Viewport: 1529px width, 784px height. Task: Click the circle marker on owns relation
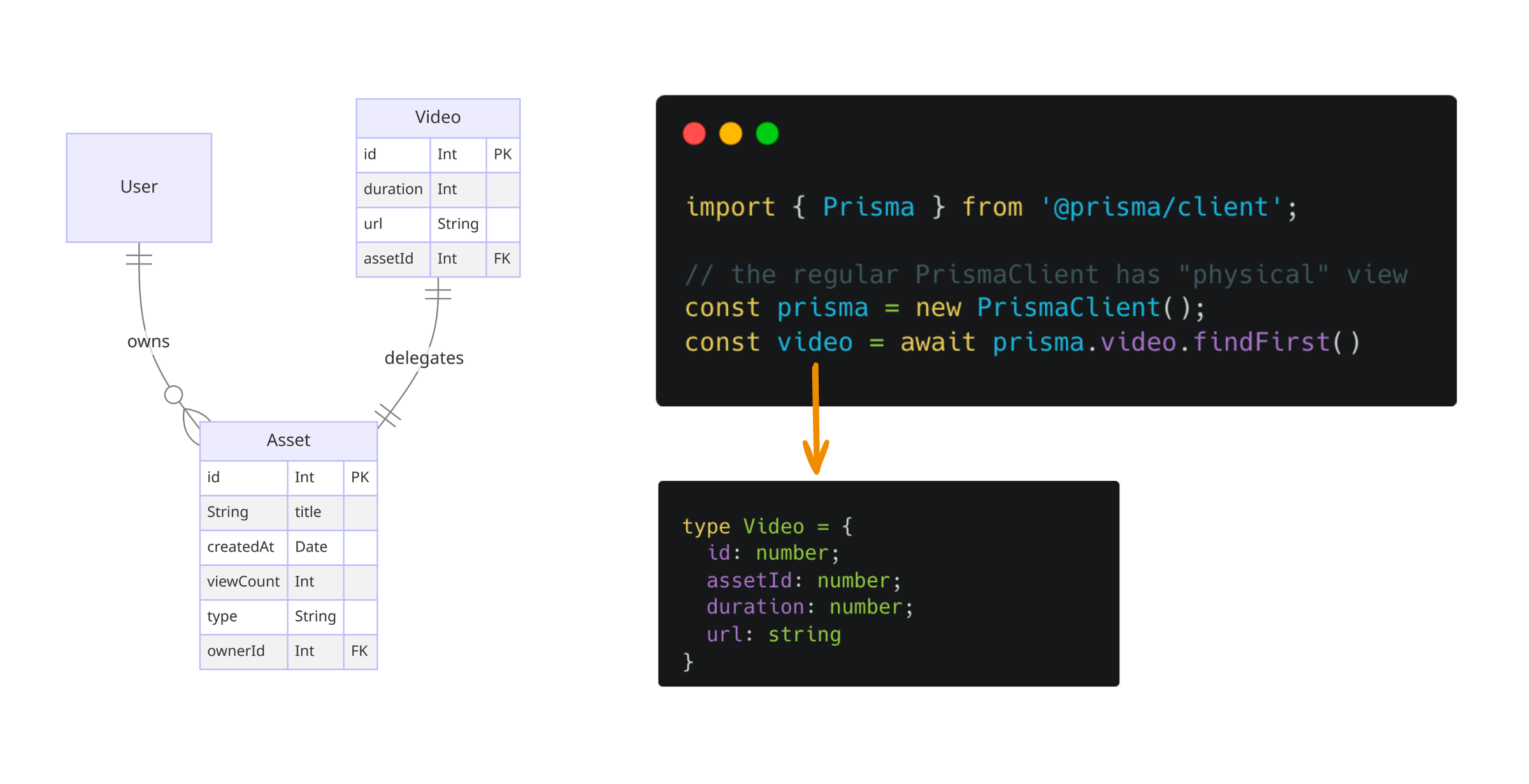[173, 395]
